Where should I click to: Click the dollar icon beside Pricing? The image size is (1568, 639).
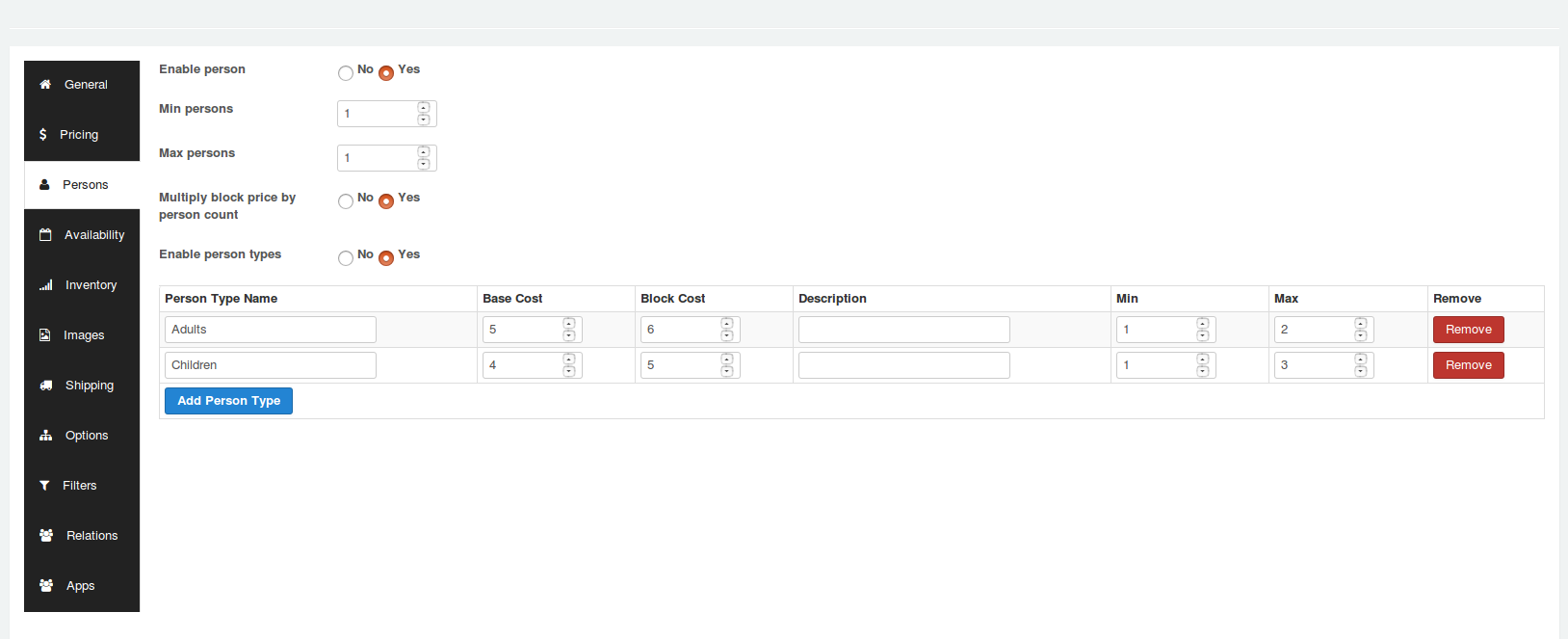pyautogui.click(x=42, y=135)
